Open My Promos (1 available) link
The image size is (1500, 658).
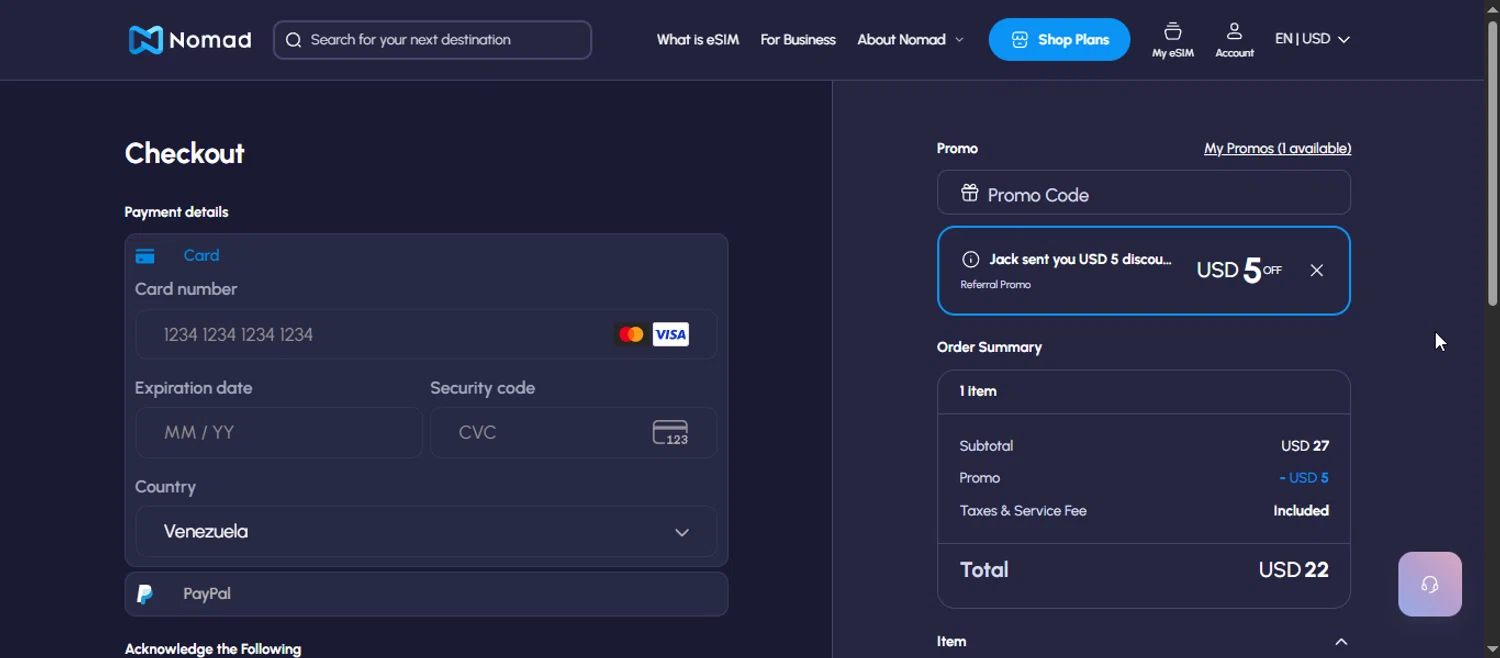(x=1277, y=149)
